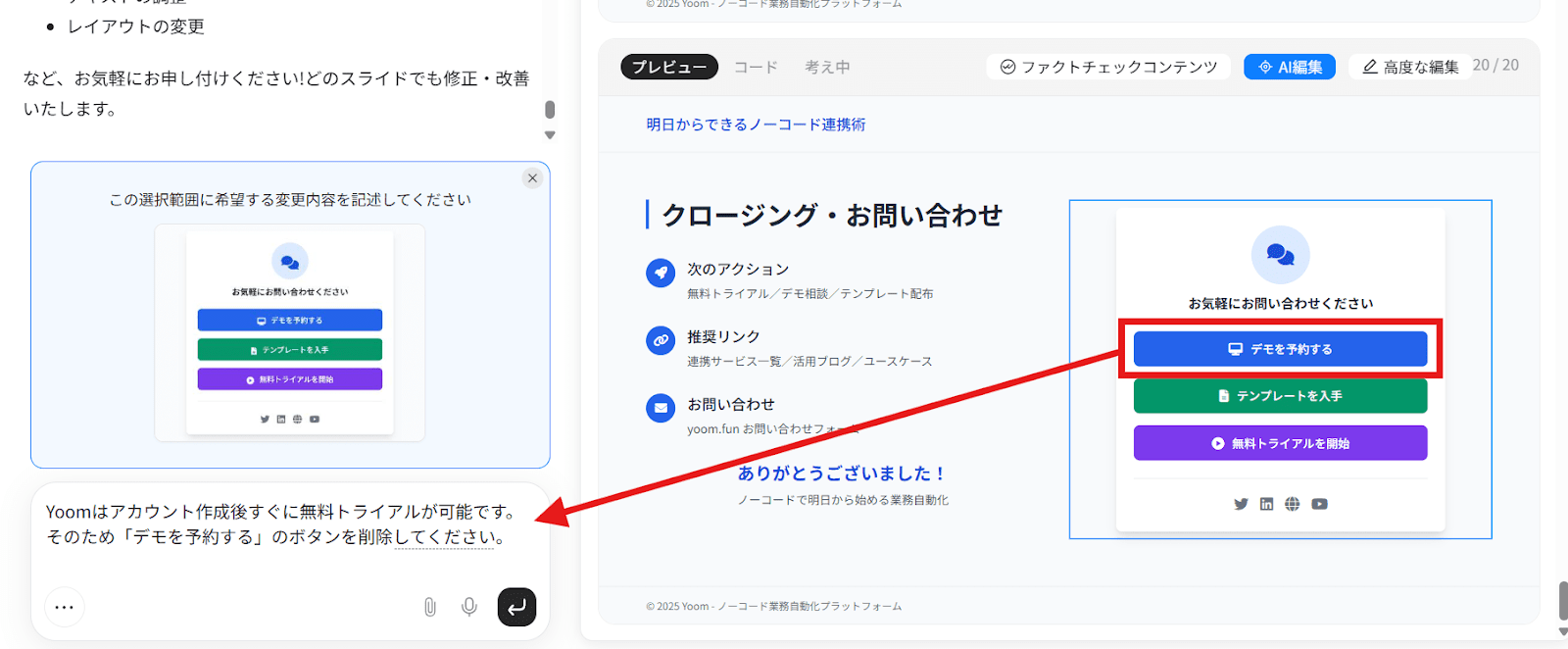The width and height of the screenshot is (1568, 649).
Task: Switch to the 考え中 tab
Action: click(827, 67)
